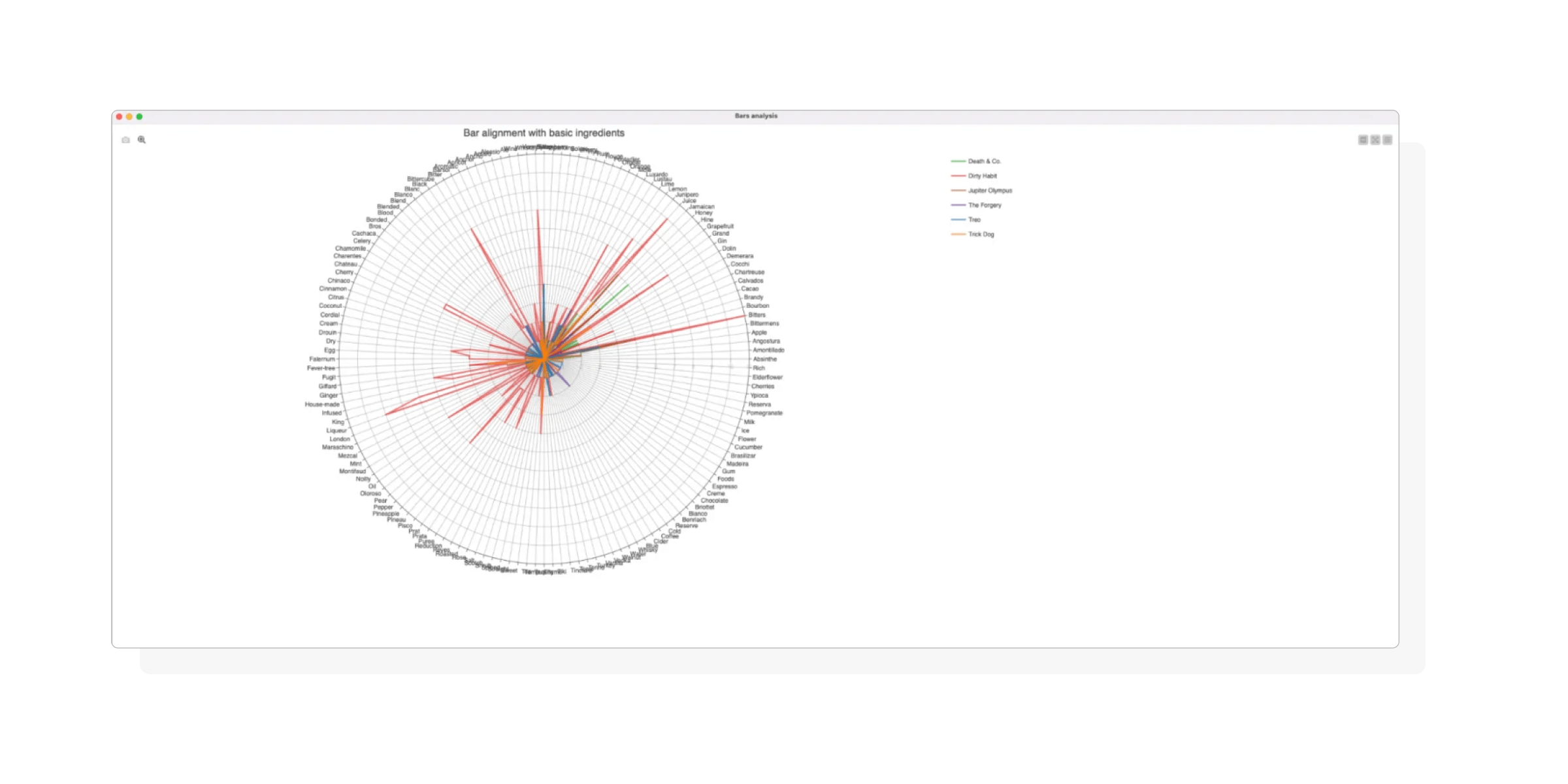1568x784 pixels.
Task: Open the hamburger list icon top-right
Action: point(1388,140)
